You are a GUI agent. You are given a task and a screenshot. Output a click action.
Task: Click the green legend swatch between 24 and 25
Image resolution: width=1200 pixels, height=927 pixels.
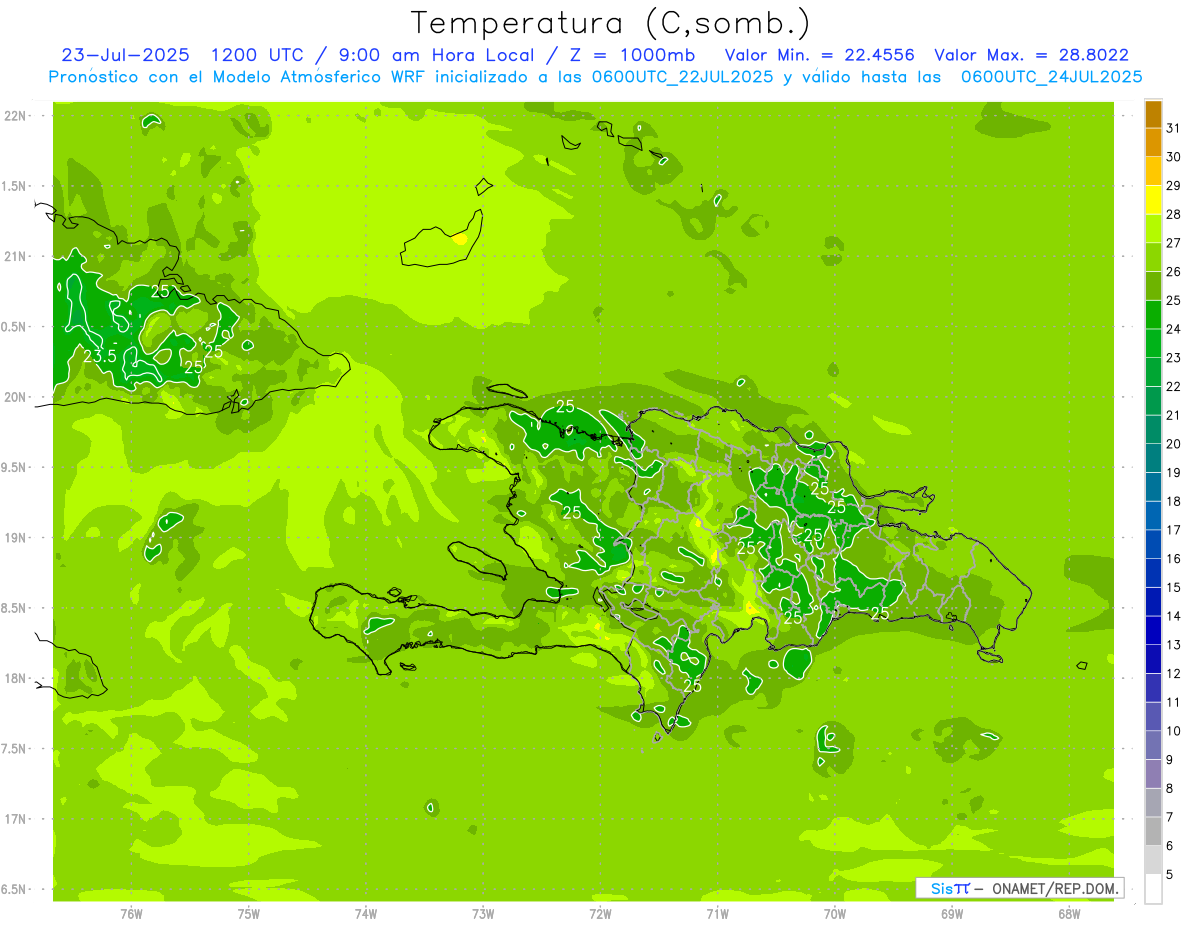[1153, 315]
